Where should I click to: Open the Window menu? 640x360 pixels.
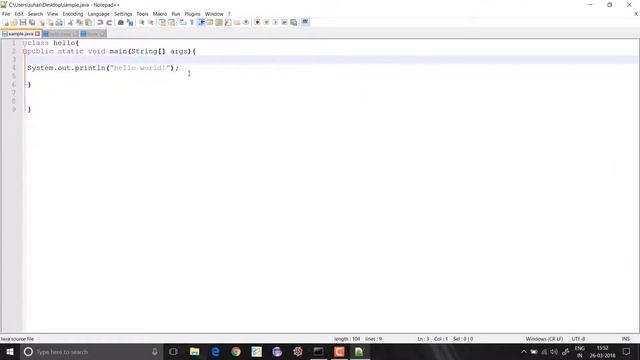(214, 14)
